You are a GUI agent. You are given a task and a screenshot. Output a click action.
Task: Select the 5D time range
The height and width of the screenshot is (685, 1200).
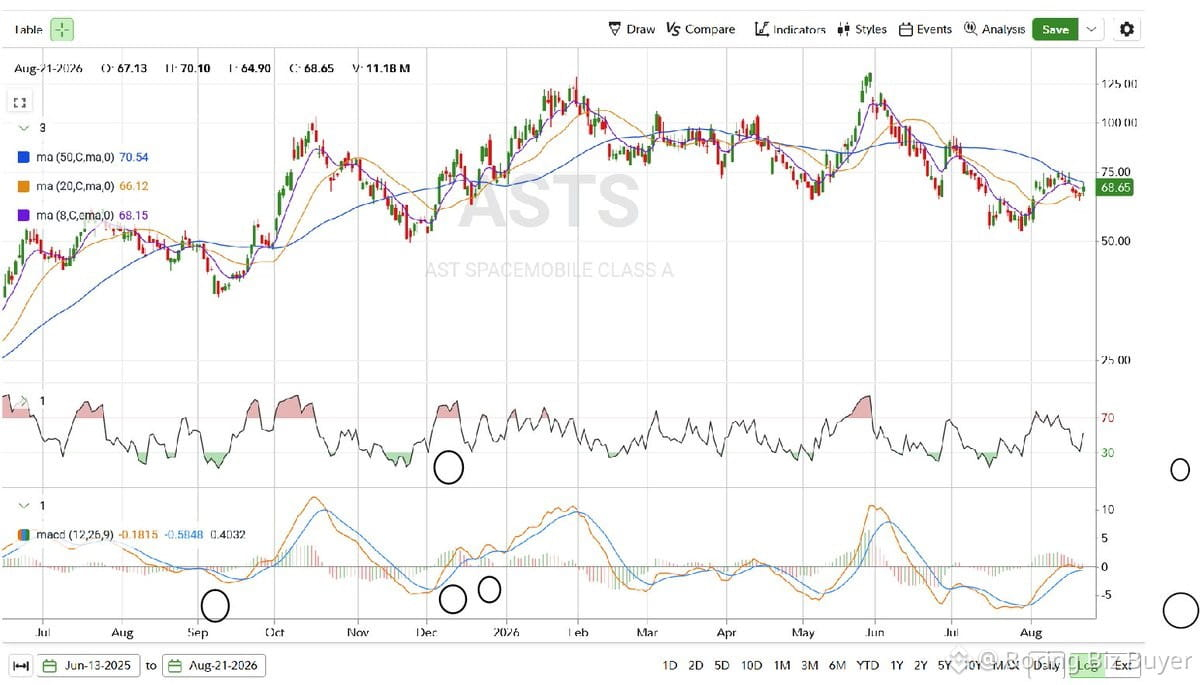(722, 665)
